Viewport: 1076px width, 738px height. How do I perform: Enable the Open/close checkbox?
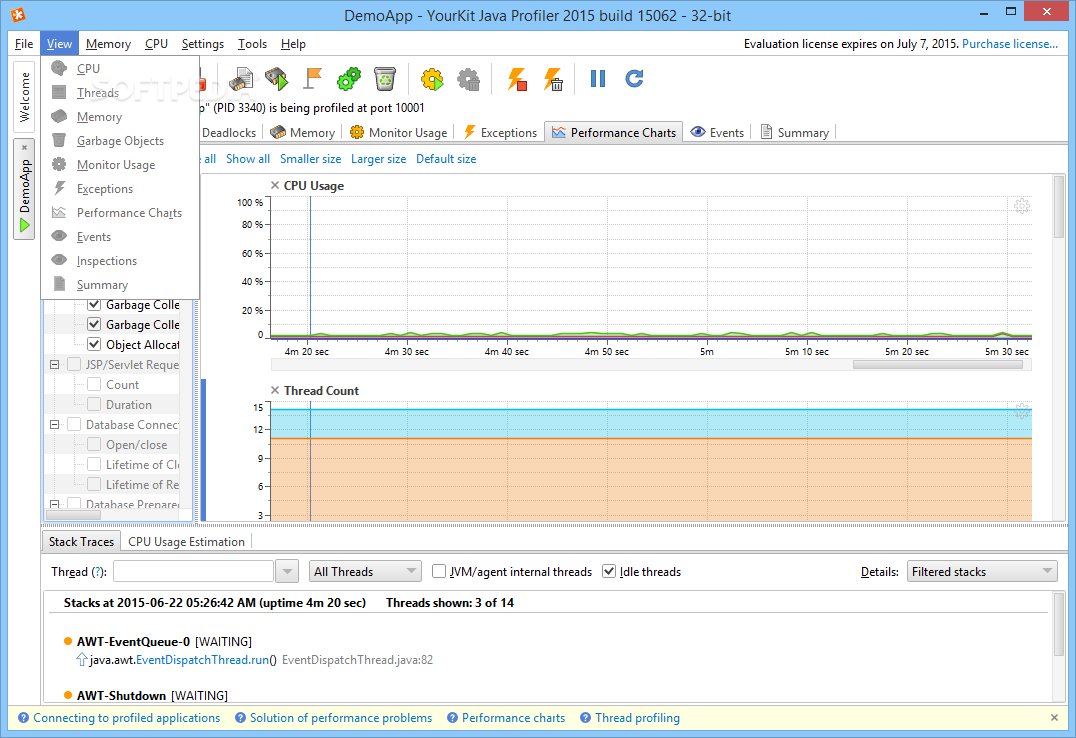(94, 444)
